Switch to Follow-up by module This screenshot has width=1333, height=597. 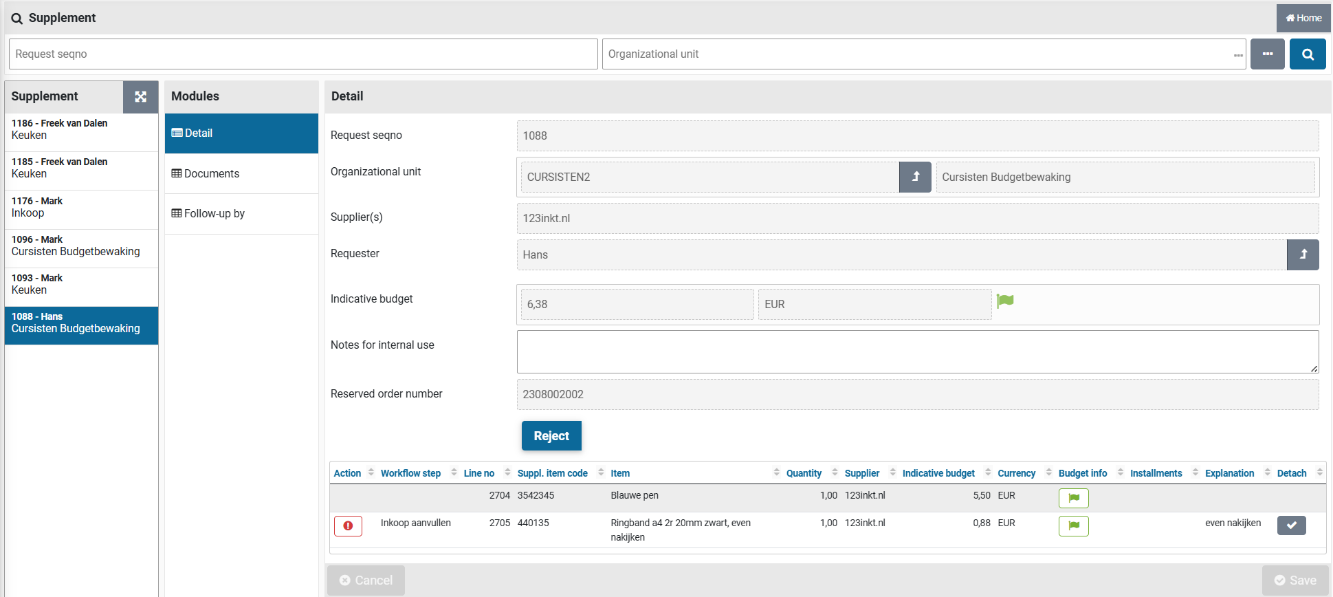pyautogui.click(x=214, y=214)
